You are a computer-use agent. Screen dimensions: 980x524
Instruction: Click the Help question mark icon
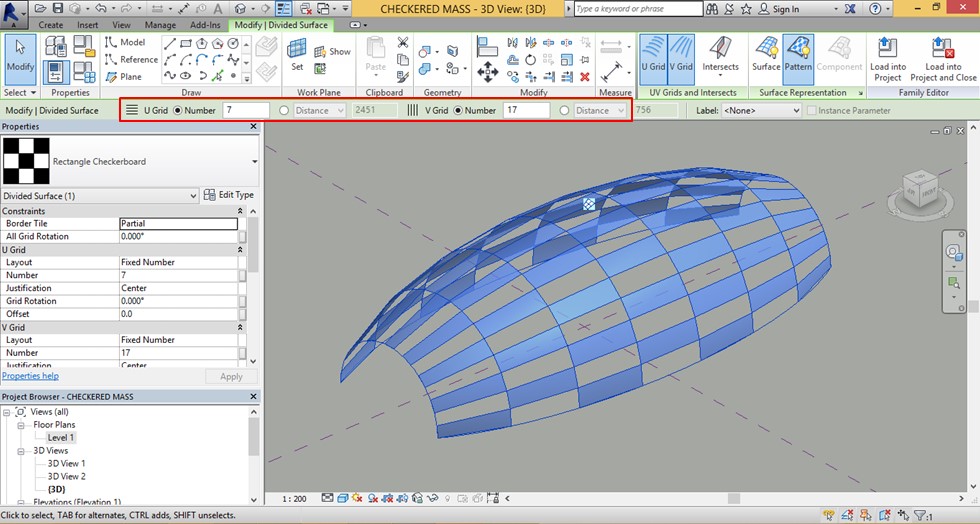pos(875,9)
